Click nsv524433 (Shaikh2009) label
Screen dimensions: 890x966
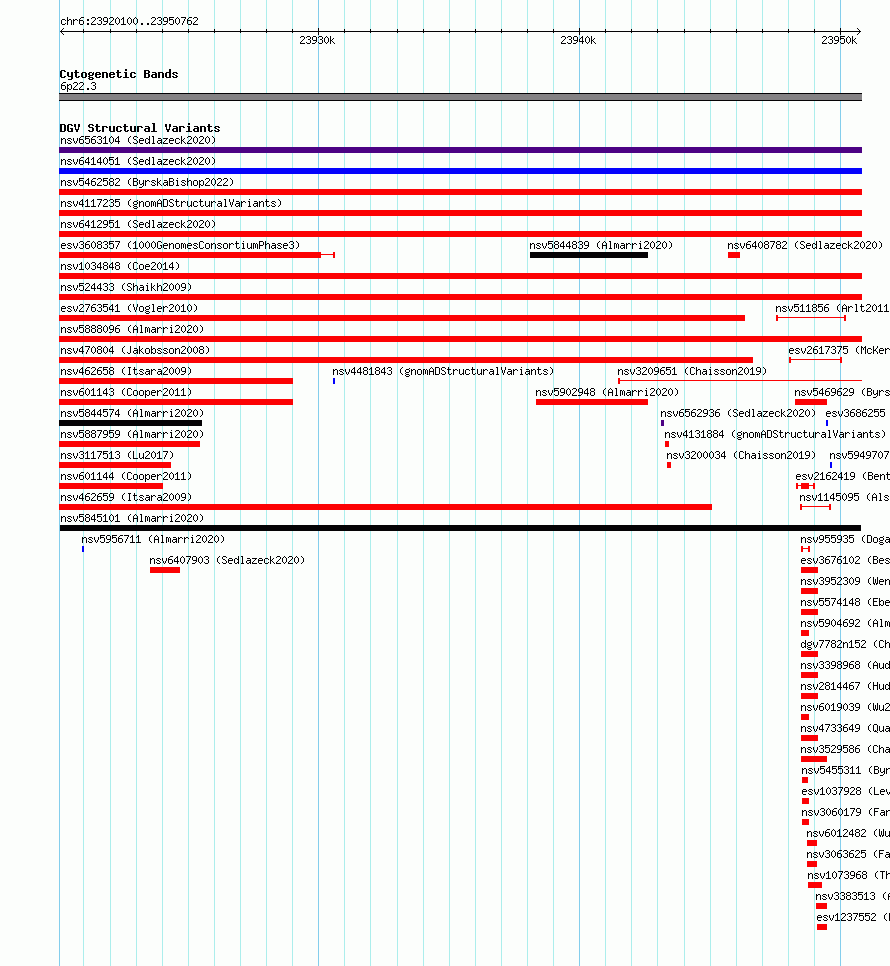[x=126, y=287]
